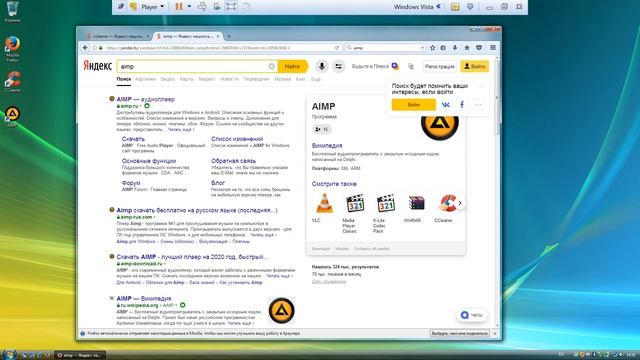Select Mozilla Firefox desktop shortcut
Image resolution: width=640 pixels, height=360 pixels.
13,49
